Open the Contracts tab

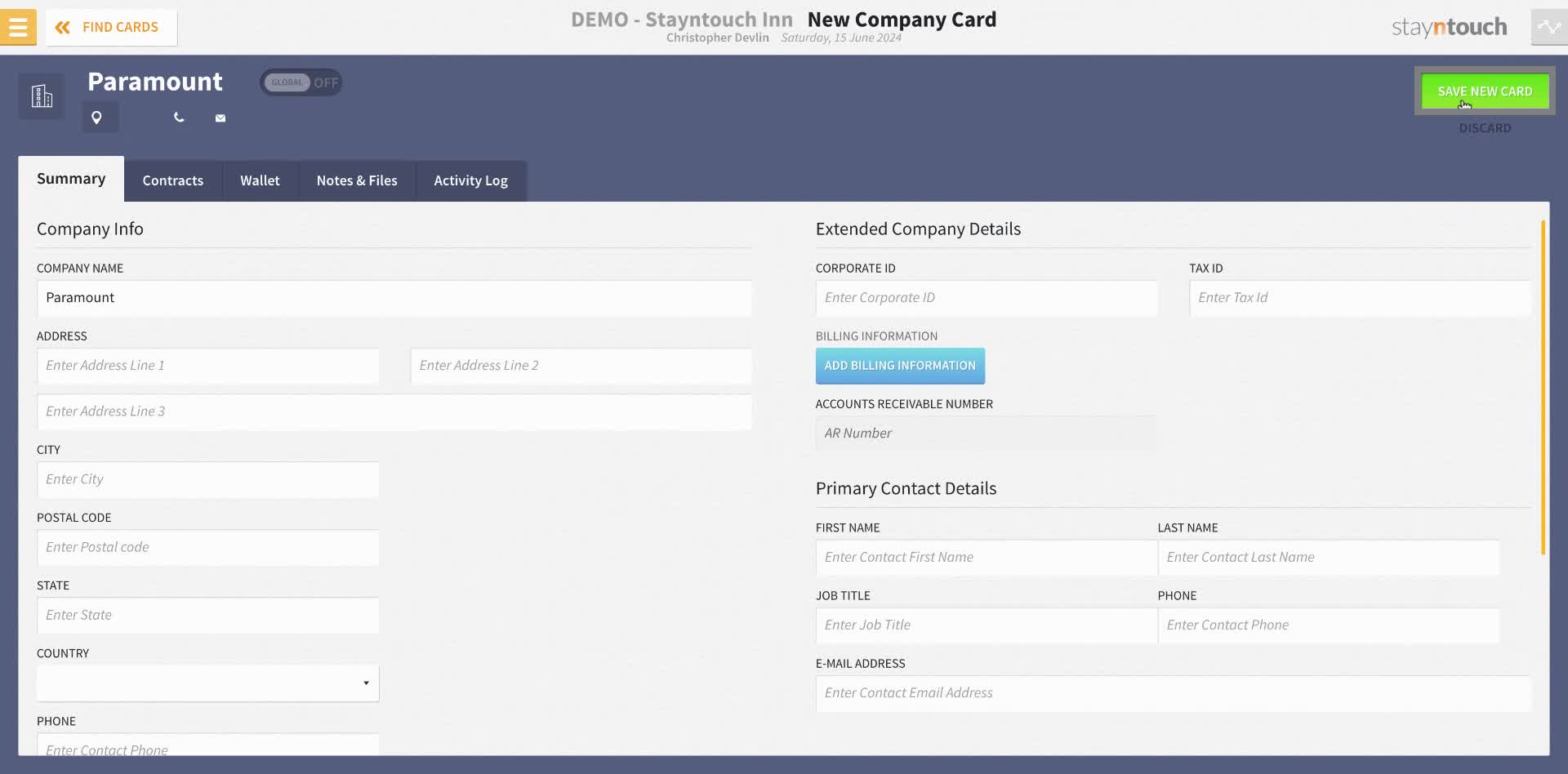point(173,180)
